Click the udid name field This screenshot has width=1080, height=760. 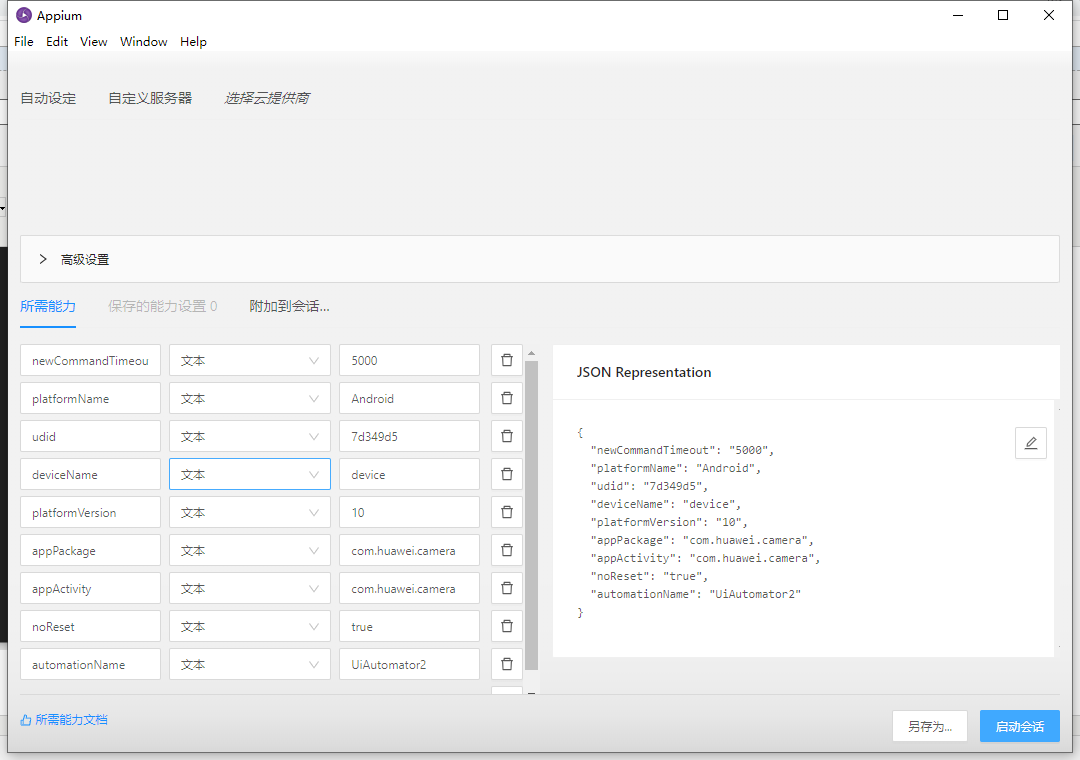click(90, 436)
